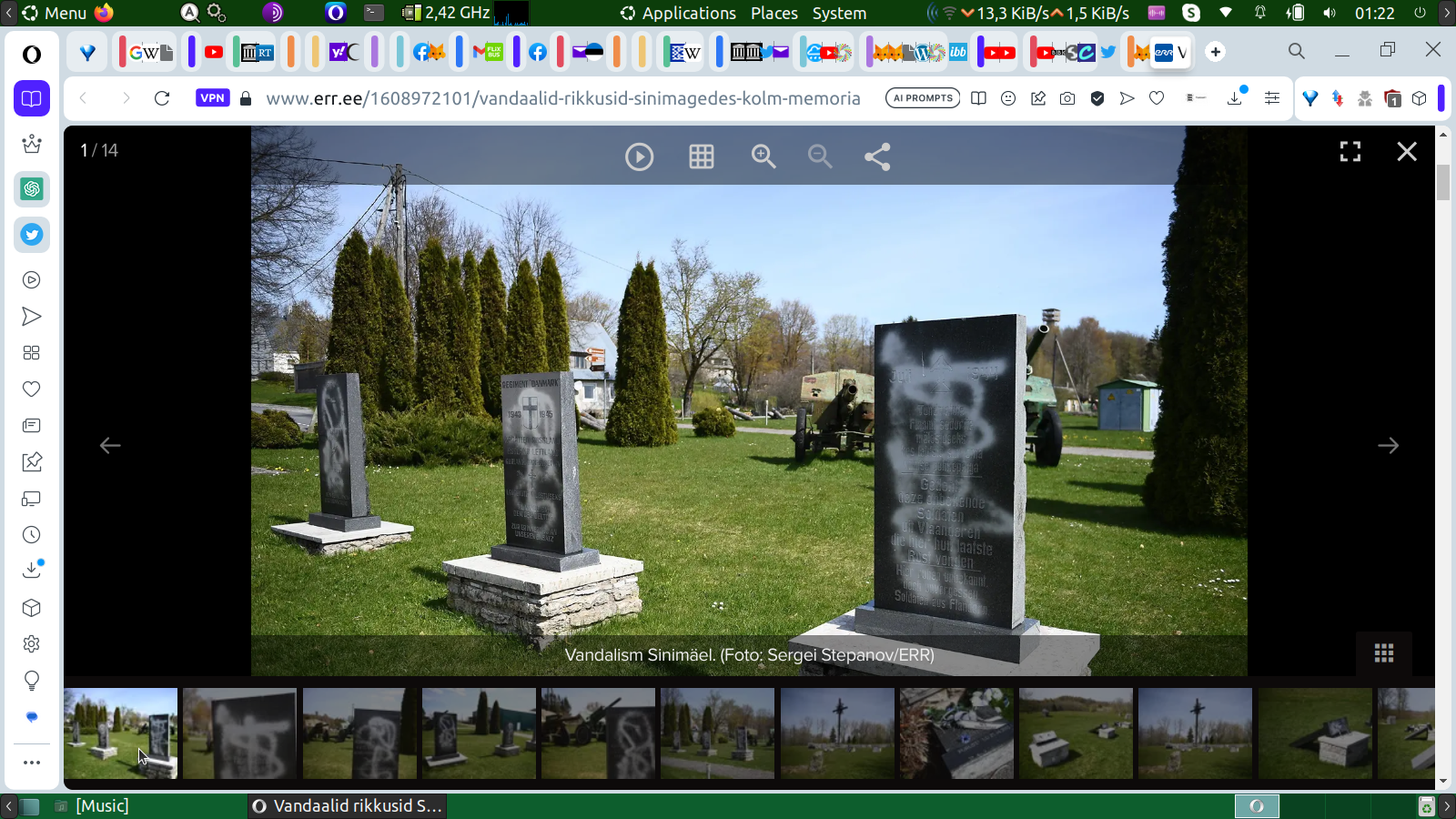Open the gallery thumbnail grid view
Image resolution: width=1456 pixels, height=819 pixels.
point(701,157)
